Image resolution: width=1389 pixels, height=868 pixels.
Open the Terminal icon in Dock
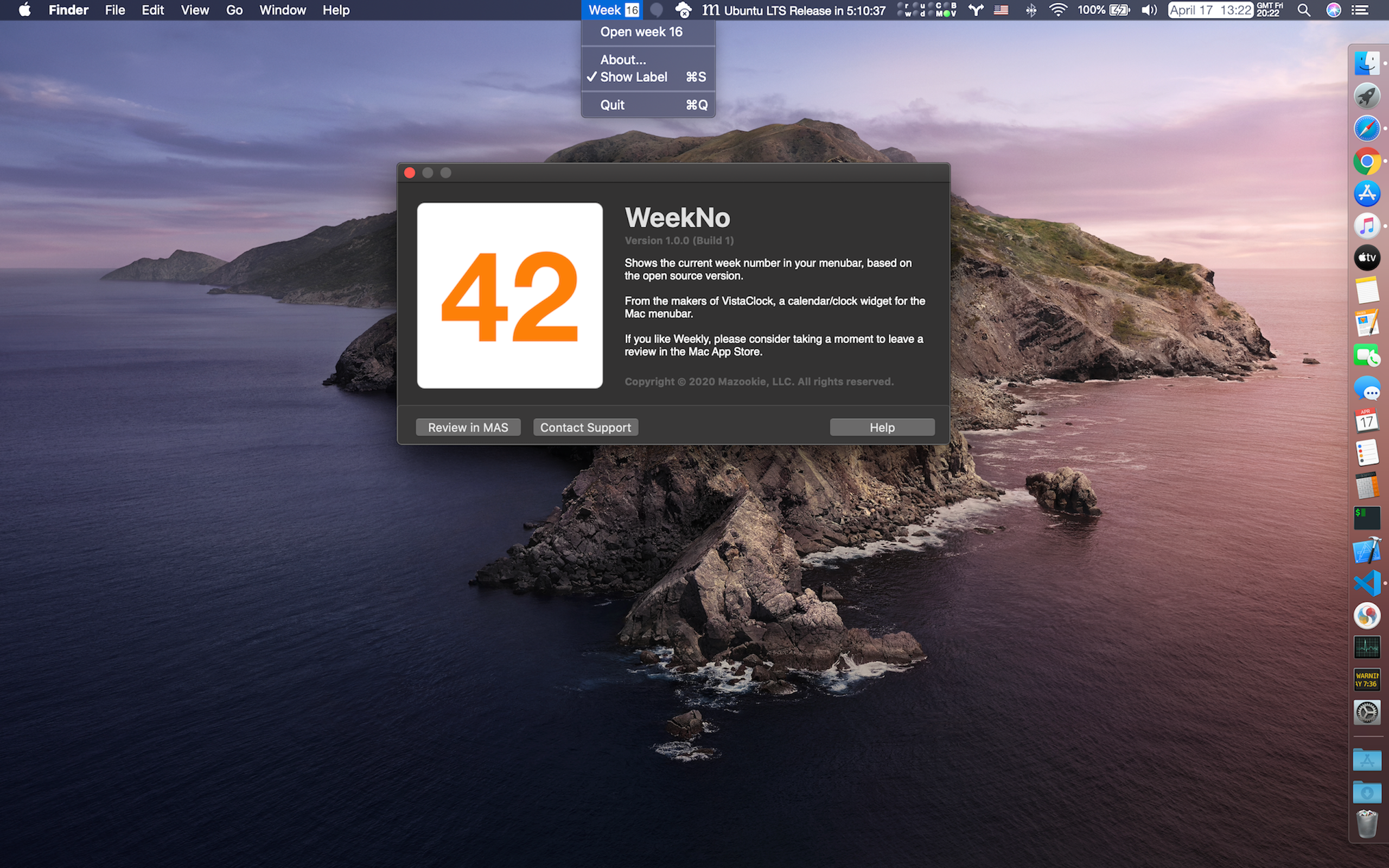coord(1367,518)
